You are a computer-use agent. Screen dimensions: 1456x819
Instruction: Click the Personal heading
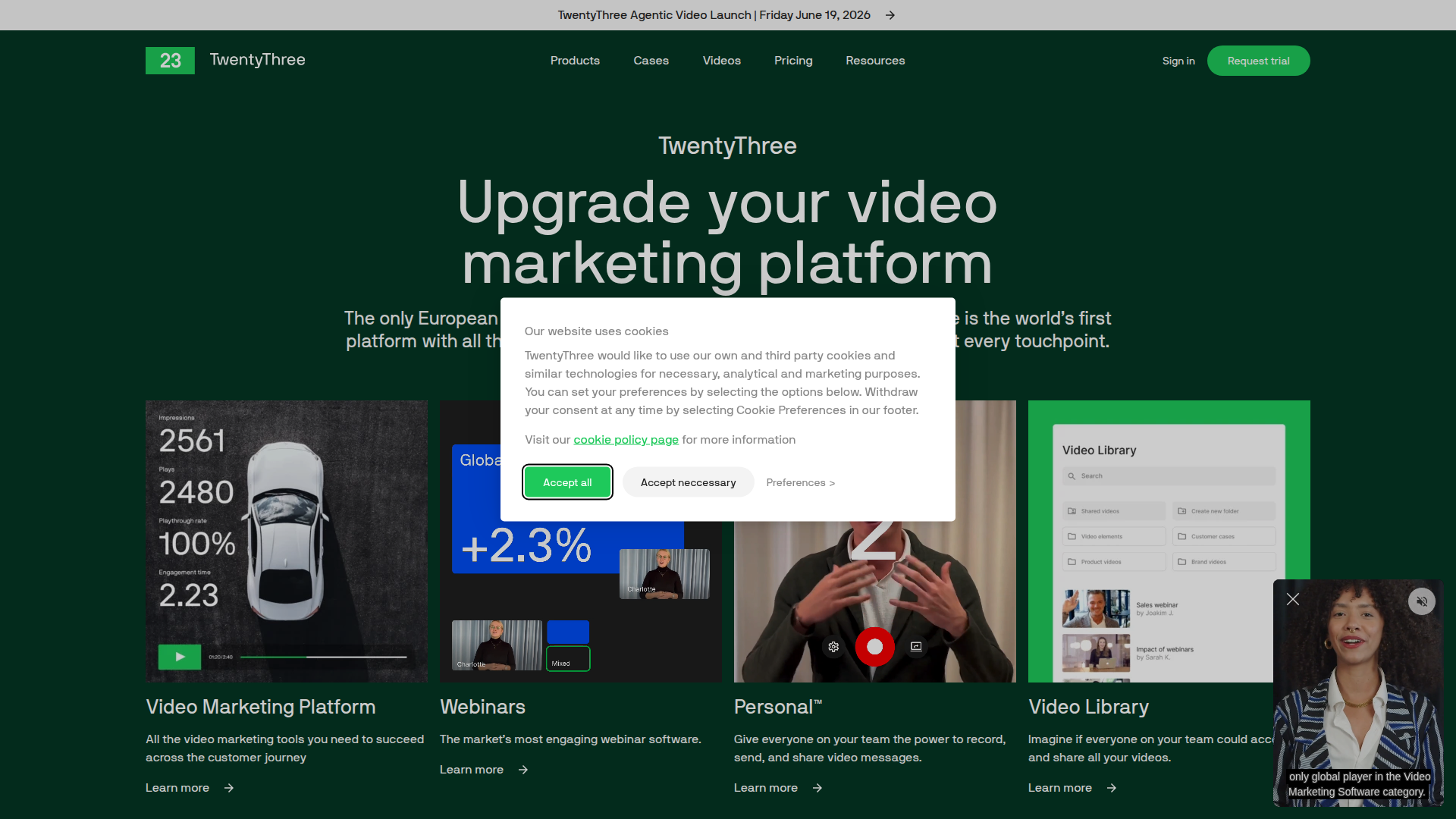778,707
